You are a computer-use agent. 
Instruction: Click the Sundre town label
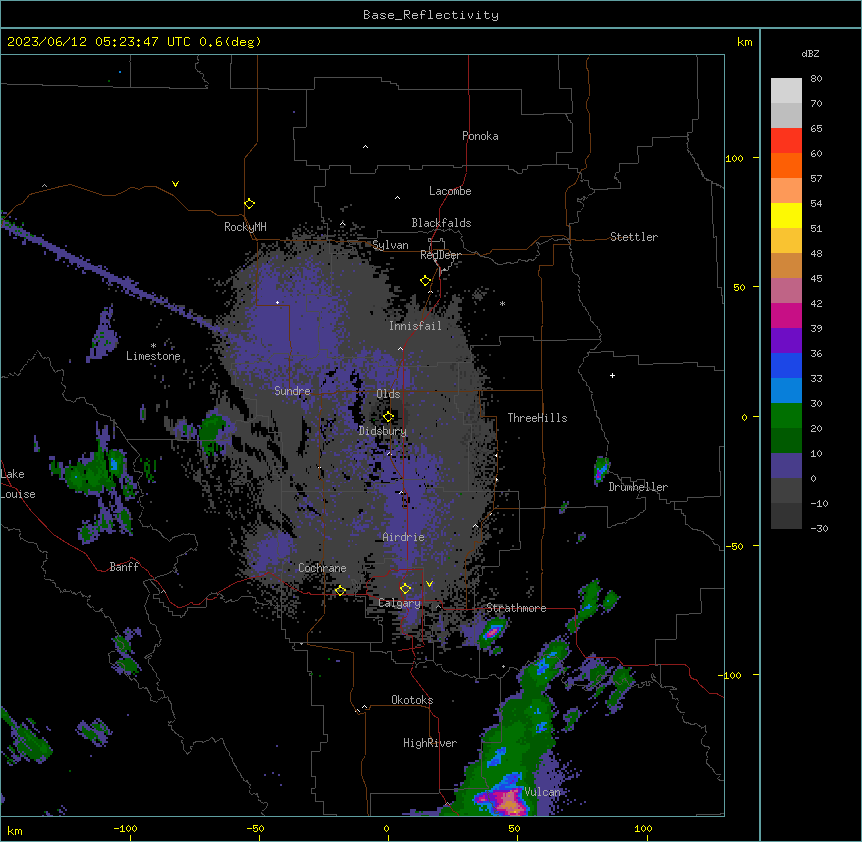click(292, 391)
